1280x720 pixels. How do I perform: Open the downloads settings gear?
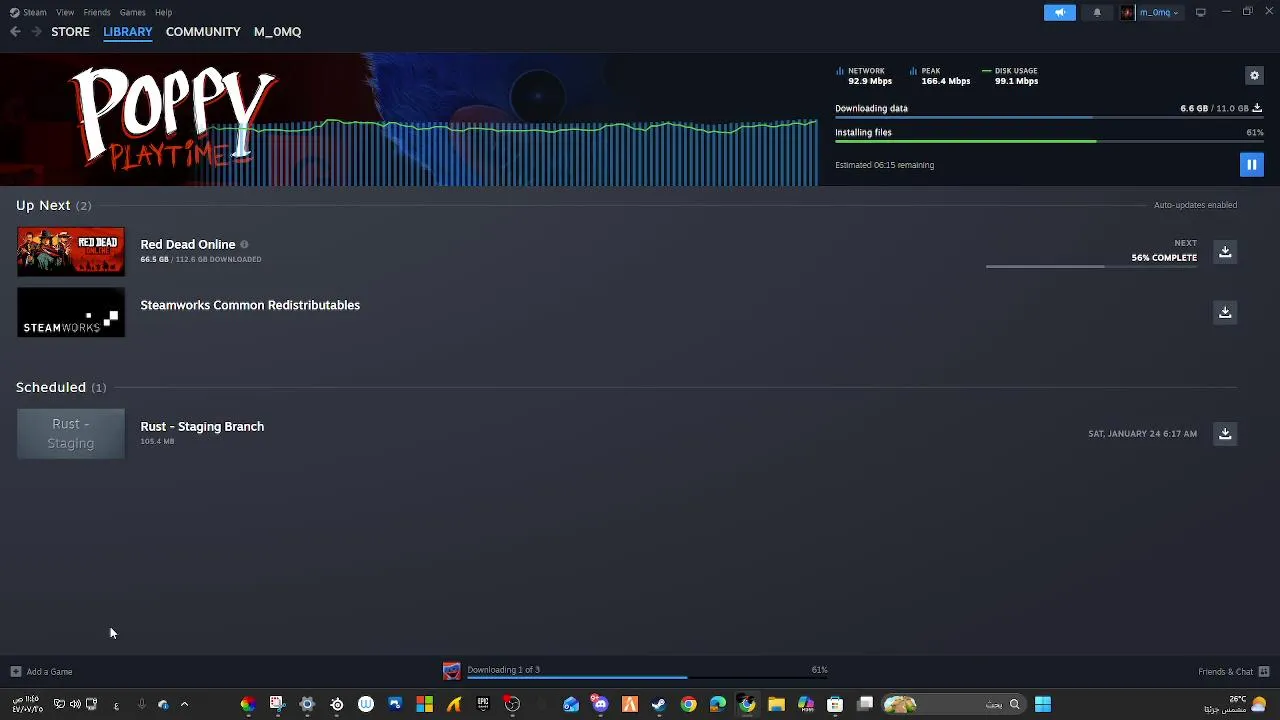[x=1254, y=75]
